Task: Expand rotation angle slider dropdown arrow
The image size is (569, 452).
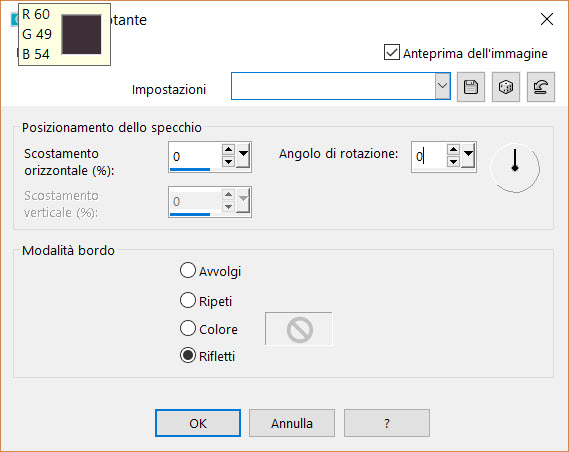Action: (468, 156)
